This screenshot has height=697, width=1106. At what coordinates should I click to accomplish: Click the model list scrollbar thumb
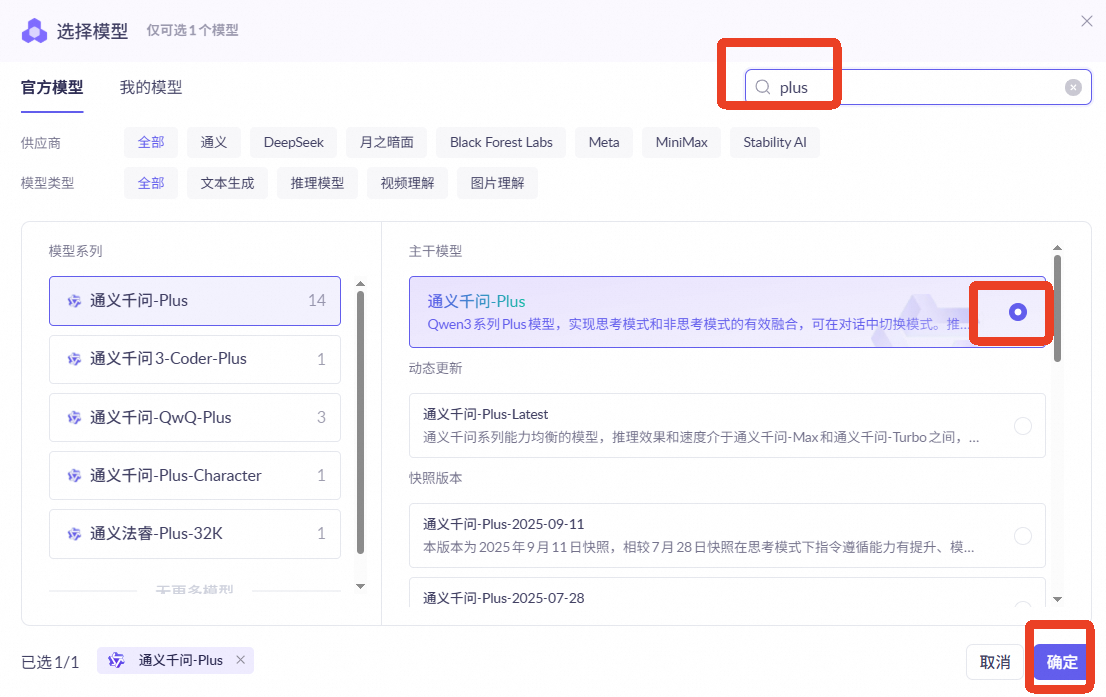tap(1057, 309)
